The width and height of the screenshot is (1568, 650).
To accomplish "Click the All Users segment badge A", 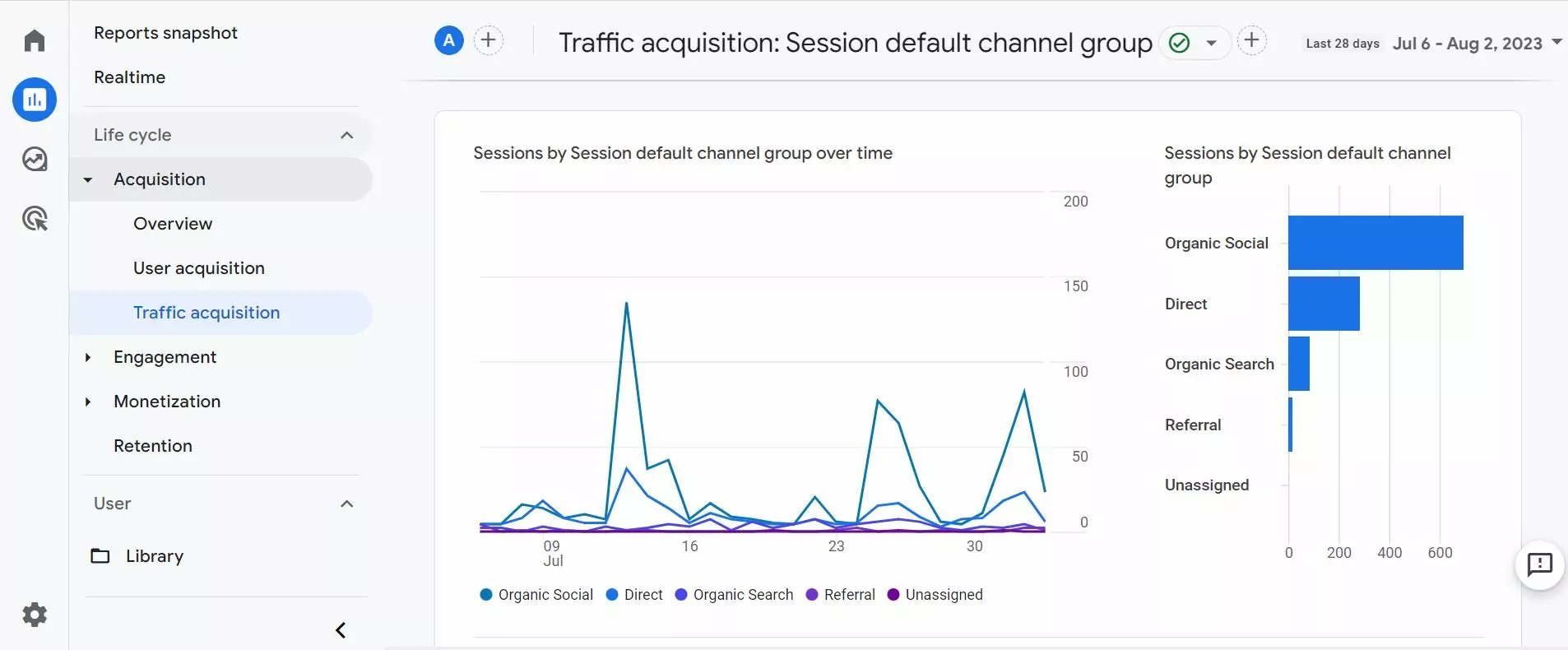I will pyautogui.click(x=449, y=40).
